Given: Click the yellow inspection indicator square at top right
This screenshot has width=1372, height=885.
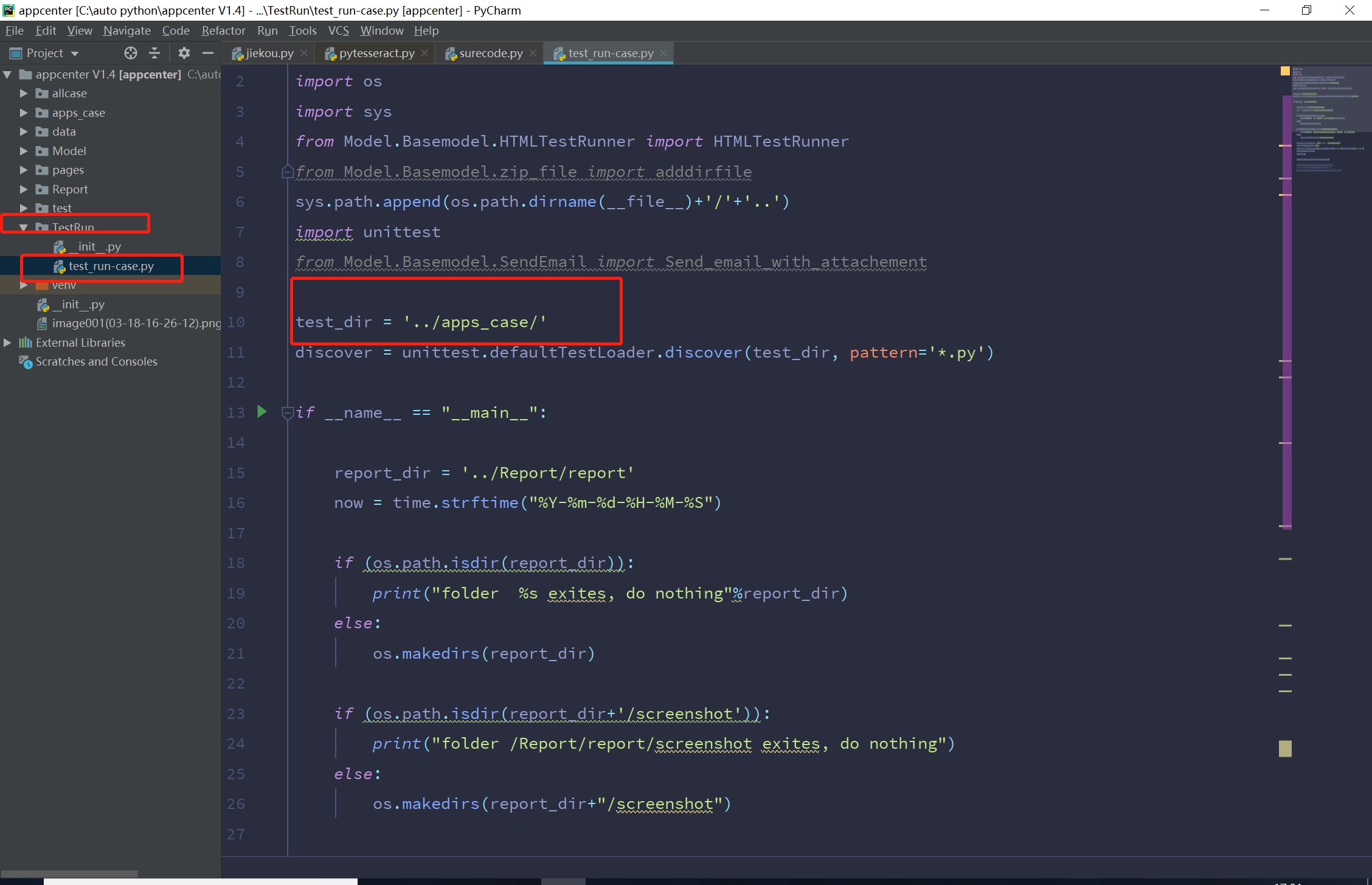Looking at the screenshot, I should 1285,71.
